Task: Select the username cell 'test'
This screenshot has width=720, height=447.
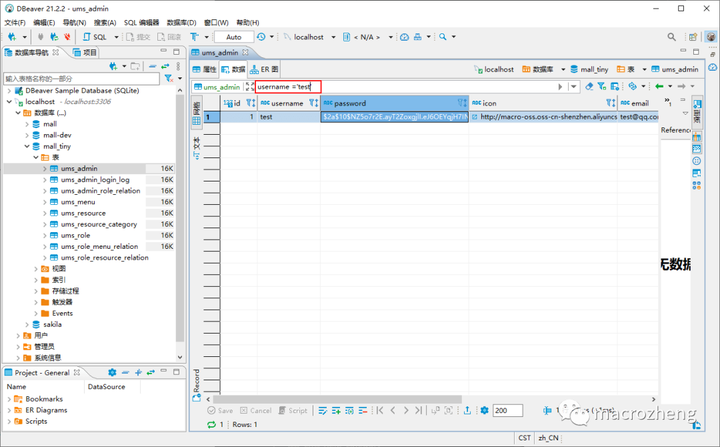Action: (x=288, y=117)
